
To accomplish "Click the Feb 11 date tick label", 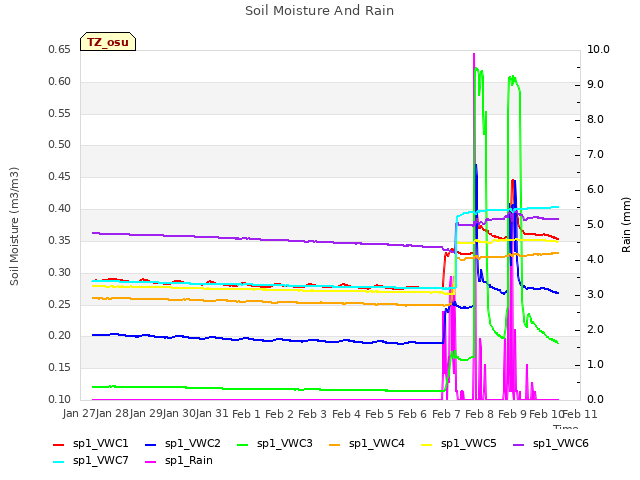I will pos(580,414).
